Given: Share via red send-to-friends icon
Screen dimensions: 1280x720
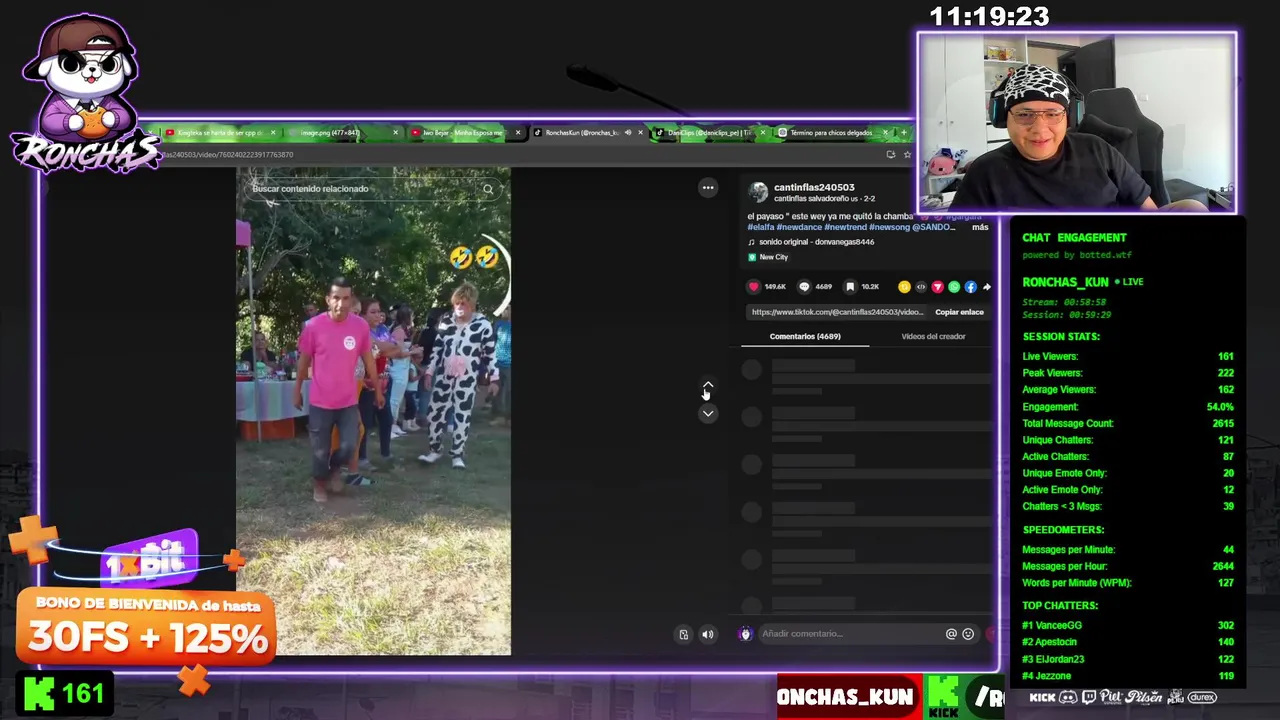Looking at the screenshot, I should 937,287.
